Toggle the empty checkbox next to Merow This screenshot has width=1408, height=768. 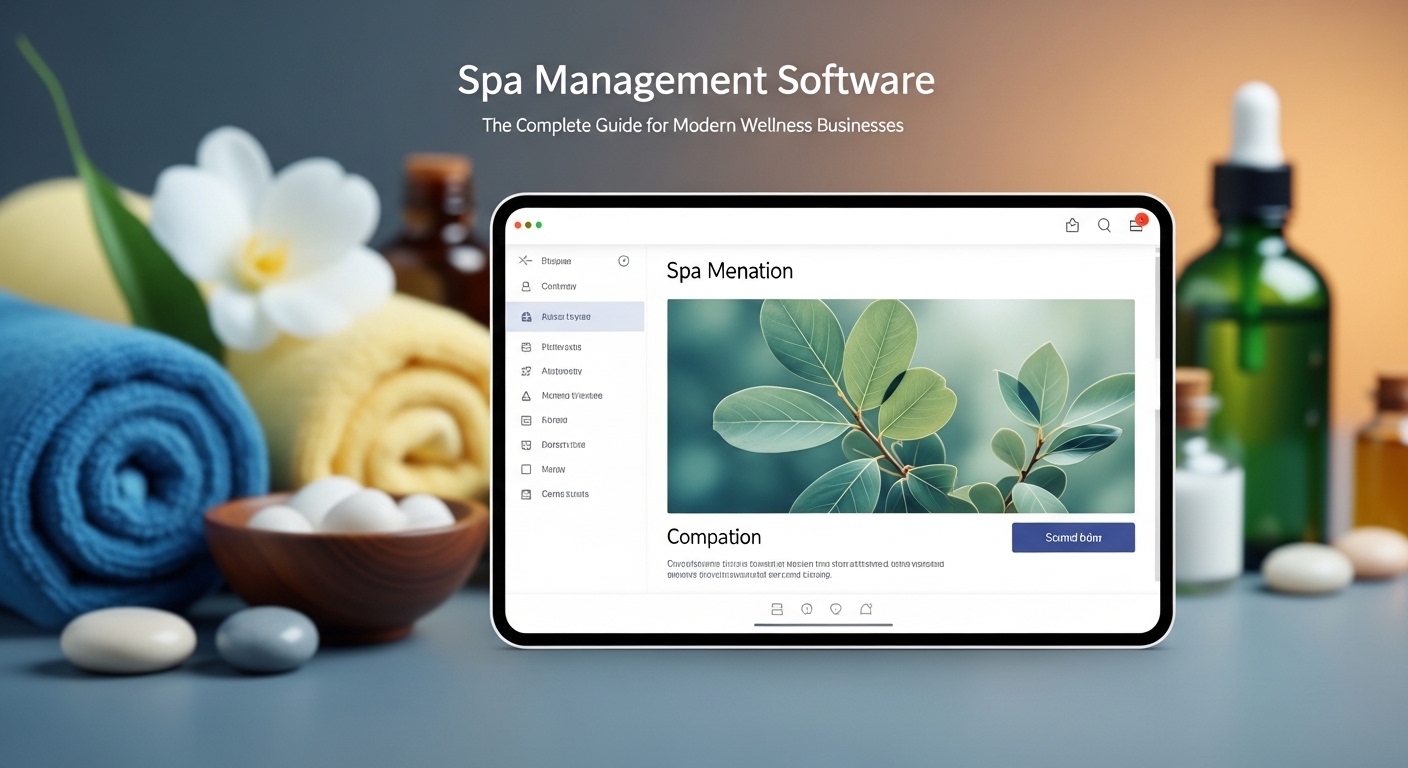[x=526, y=468]
